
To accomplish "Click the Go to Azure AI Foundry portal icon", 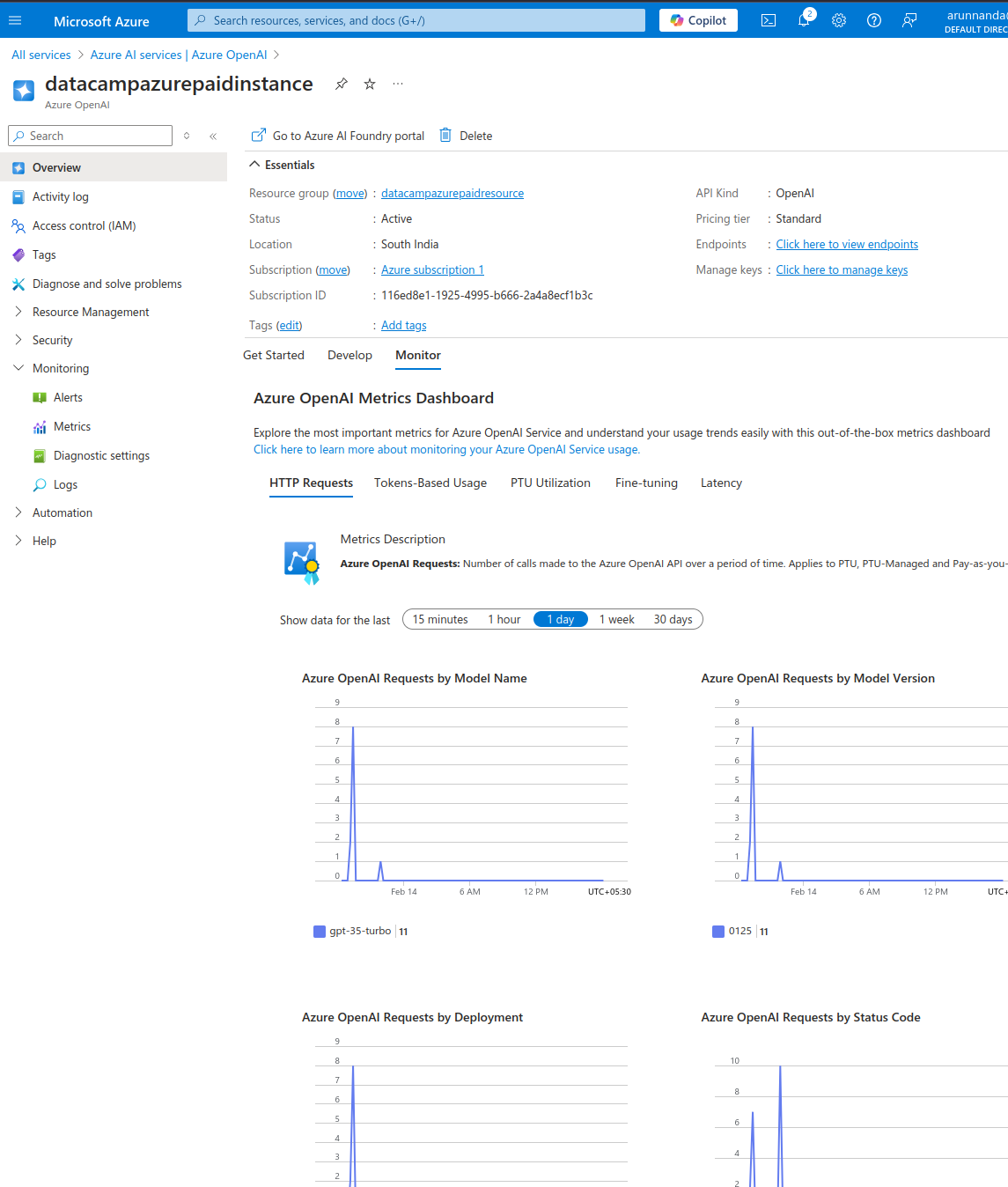I will 259,135.
